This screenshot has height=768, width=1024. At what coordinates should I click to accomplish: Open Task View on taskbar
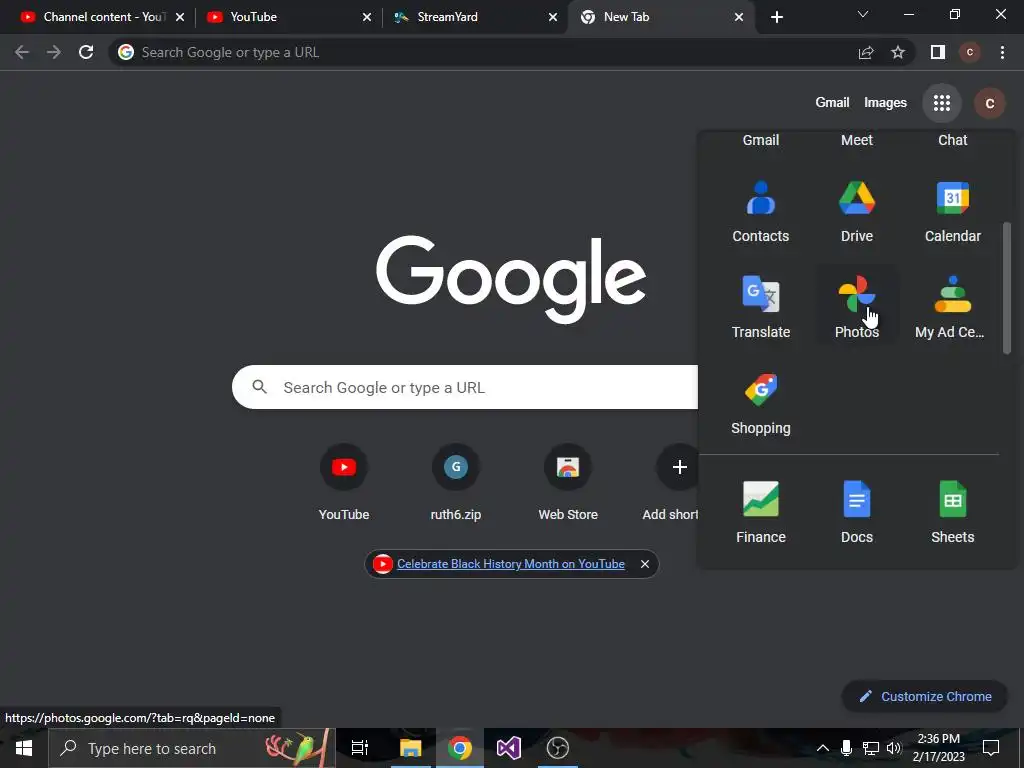(x=360, y=748)
